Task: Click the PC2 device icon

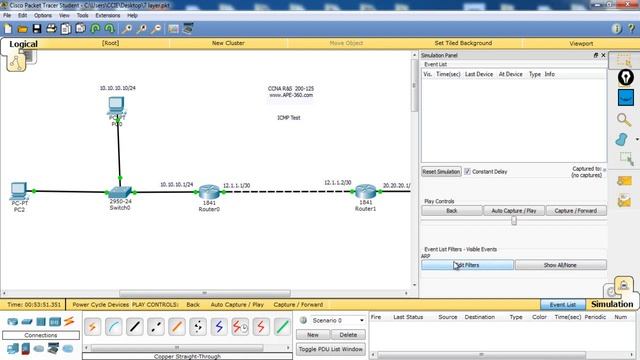Action: coord(19,191)
